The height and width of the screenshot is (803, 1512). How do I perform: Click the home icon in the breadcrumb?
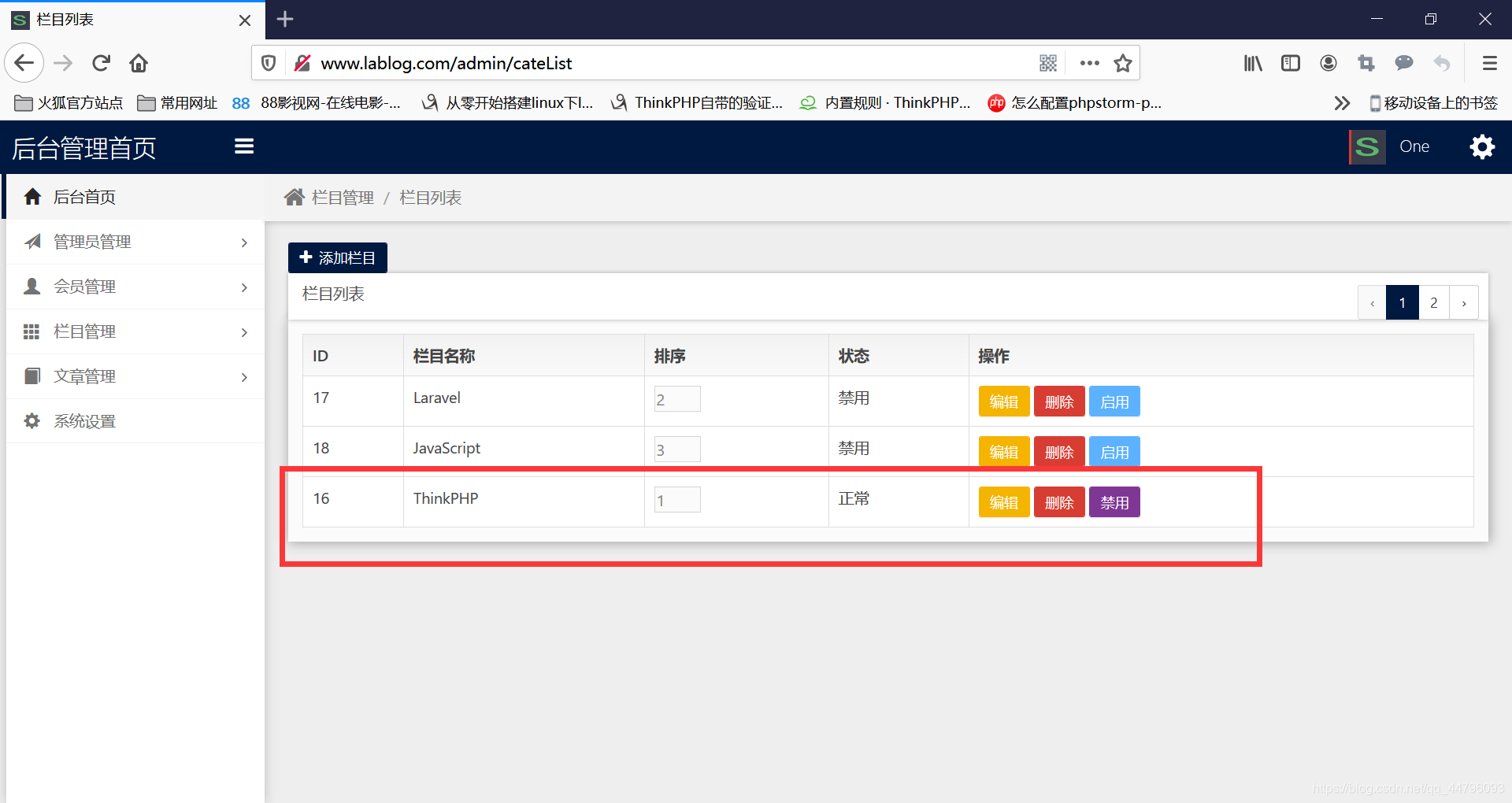coord(295,197)
